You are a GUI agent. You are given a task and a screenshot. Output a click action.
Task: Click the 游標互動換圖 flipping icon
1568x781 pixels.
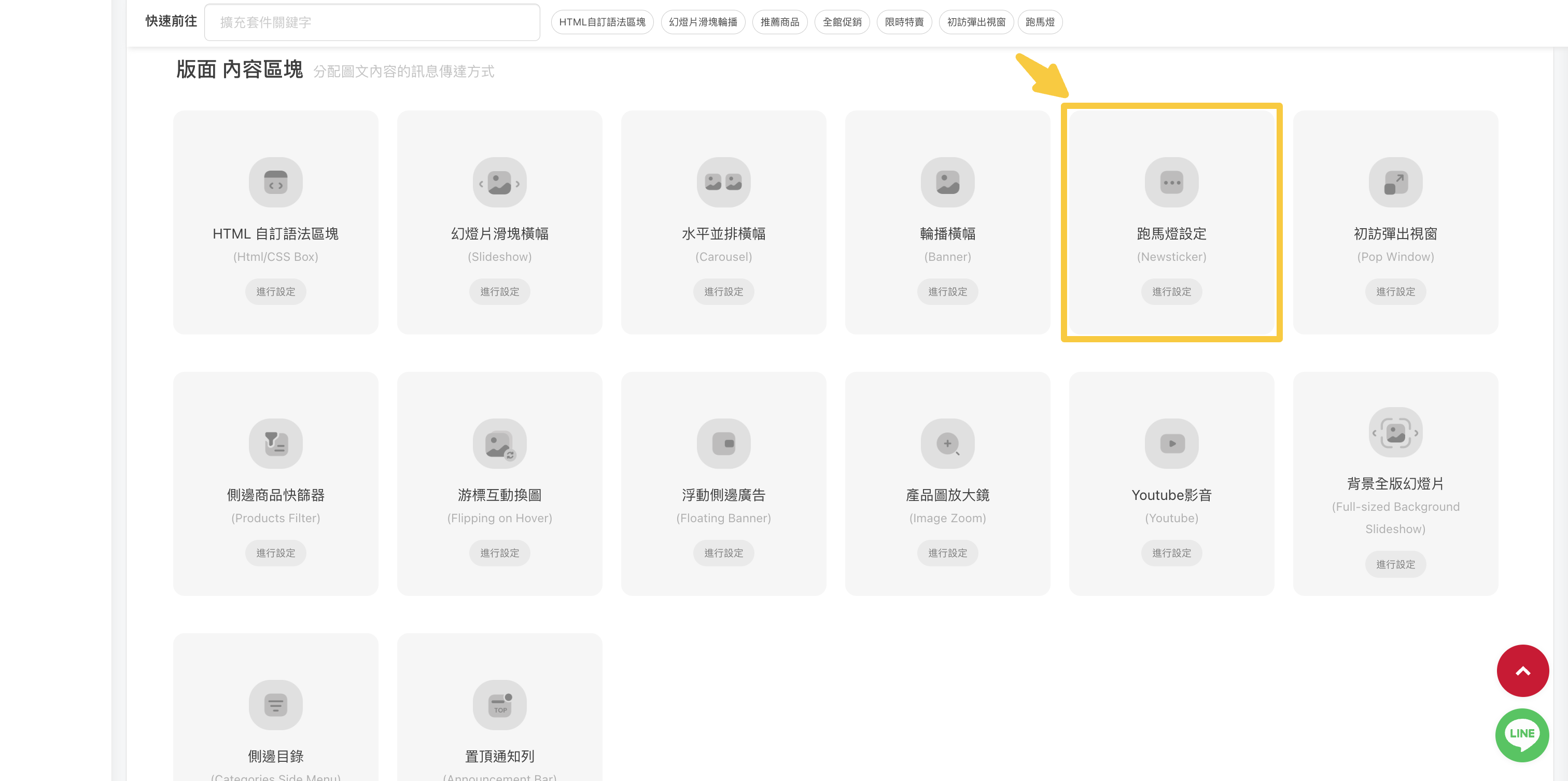(x=500, y=443)
